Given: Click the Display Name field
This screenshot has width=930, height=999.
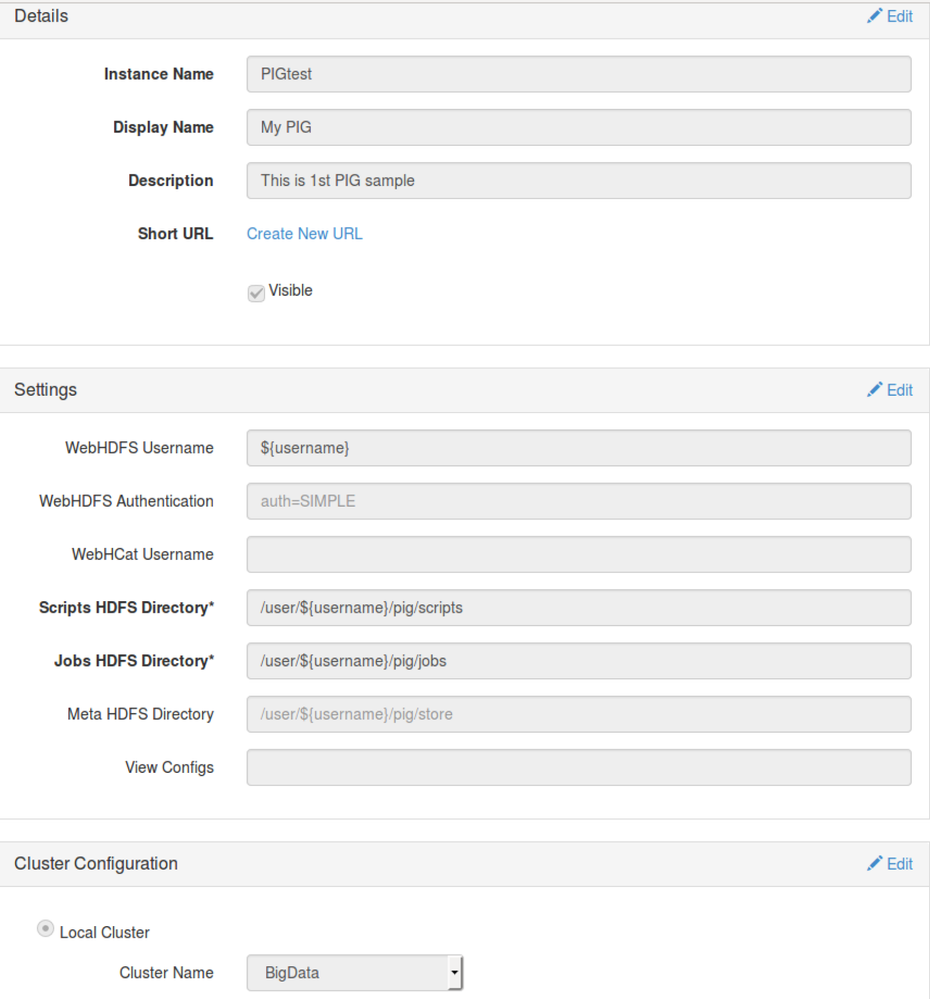Looking at the screenshot, I should [578, 127].
